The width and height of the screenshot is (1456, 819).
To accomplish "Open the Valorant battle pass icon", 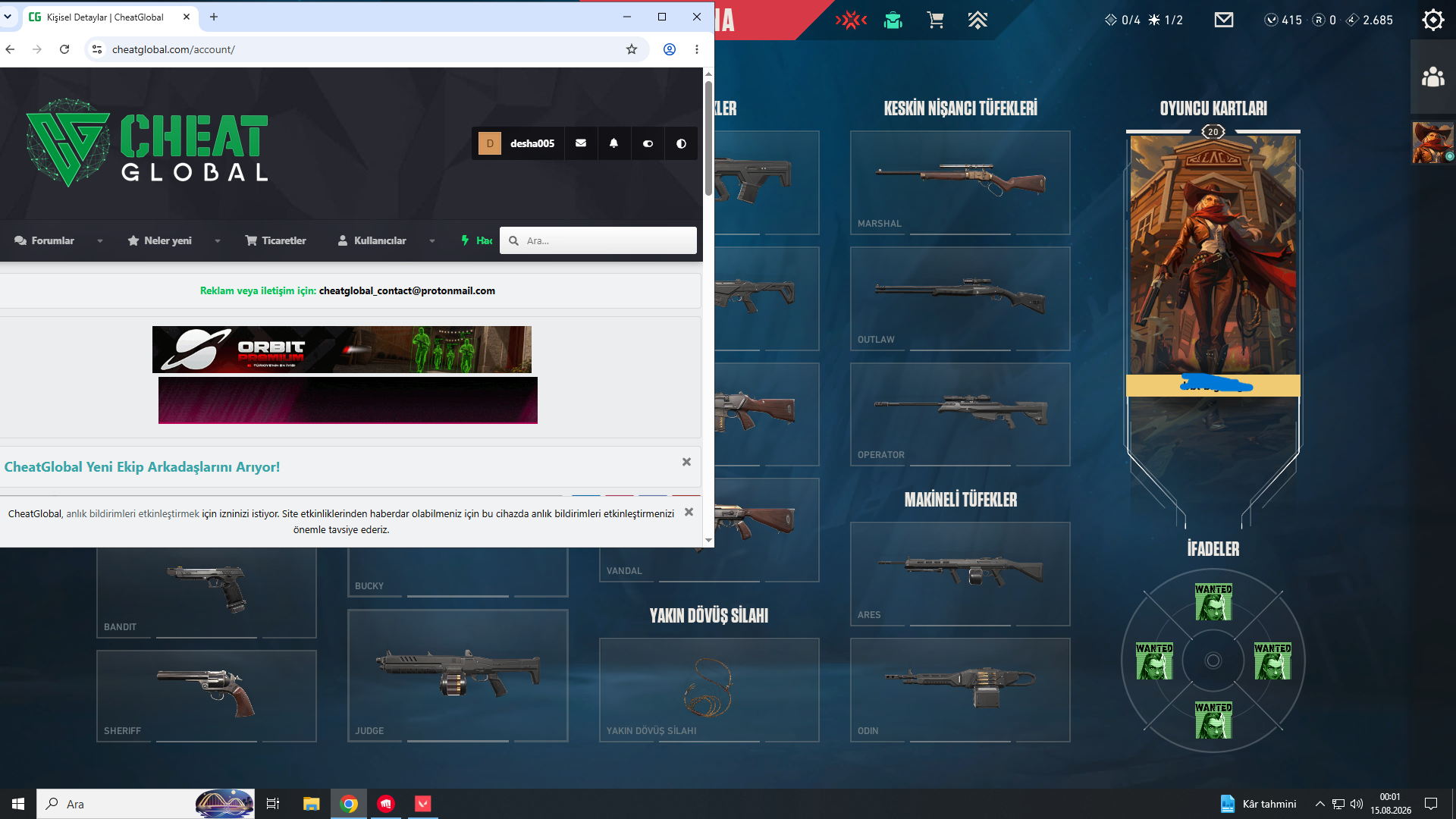I will point(851,20).
